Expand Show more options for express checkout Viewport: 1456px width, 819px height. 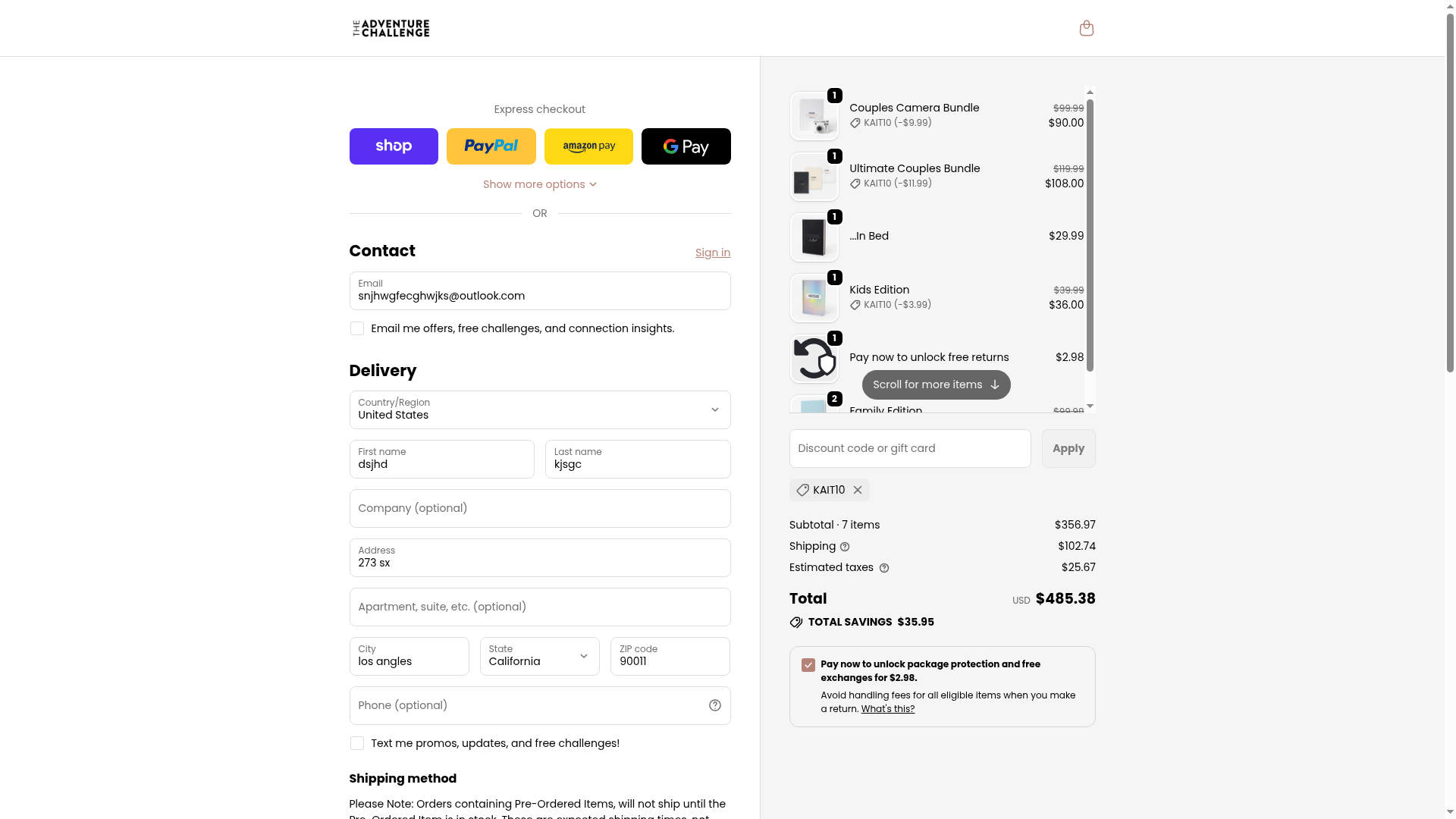539,184
